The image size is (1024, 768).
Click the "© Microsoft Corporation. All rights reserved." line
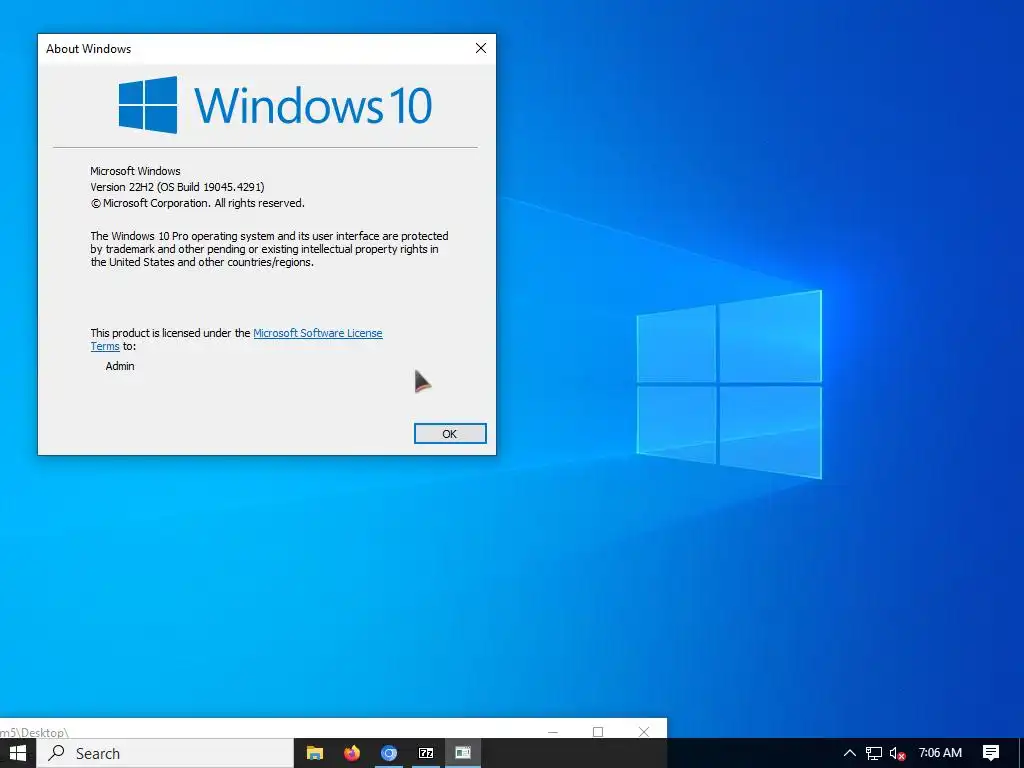pyautogui.click(x=197, y=203)
